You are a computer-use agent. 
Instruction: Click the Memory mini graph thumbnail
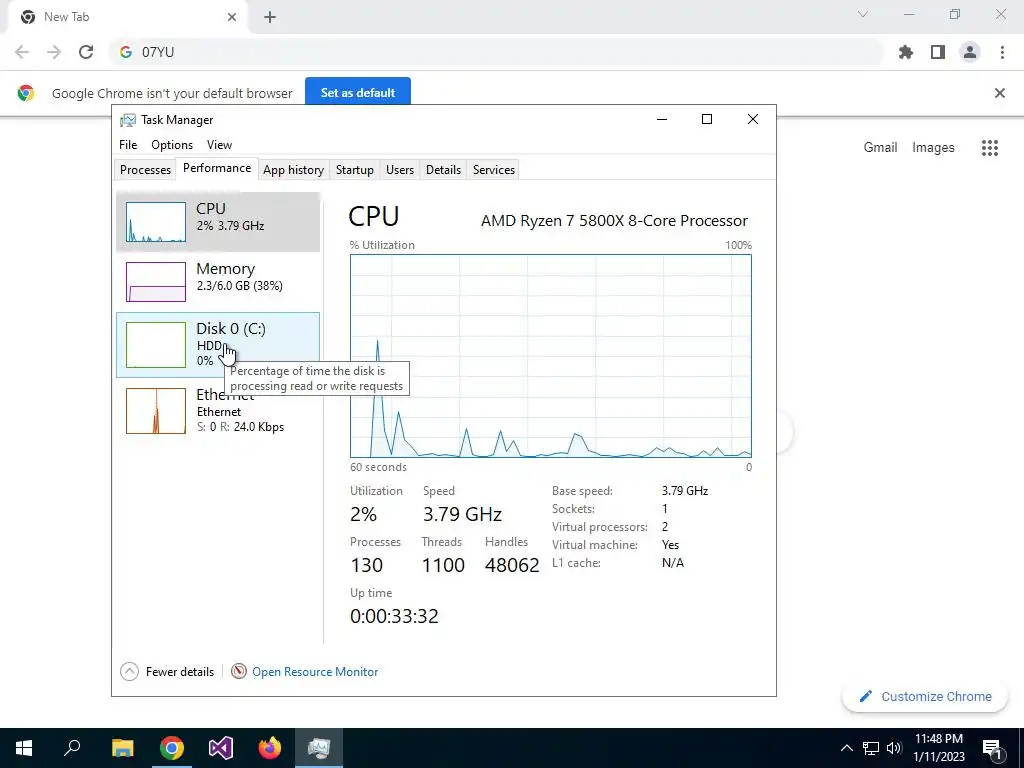(x=155, y=282)
